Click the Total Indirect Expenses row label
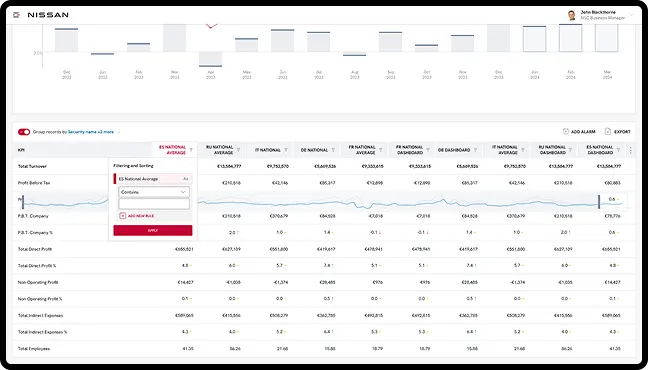 (40, 315)
